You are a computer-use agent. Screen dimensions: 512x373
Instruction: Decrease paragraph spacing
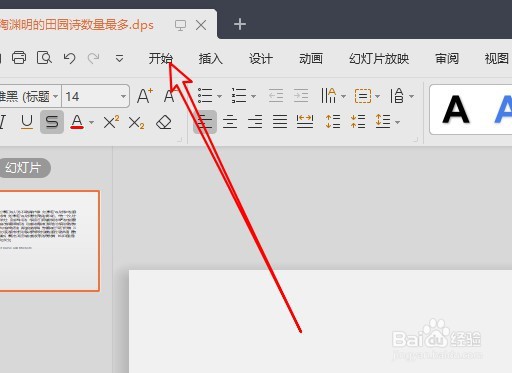tap(358, 122)
